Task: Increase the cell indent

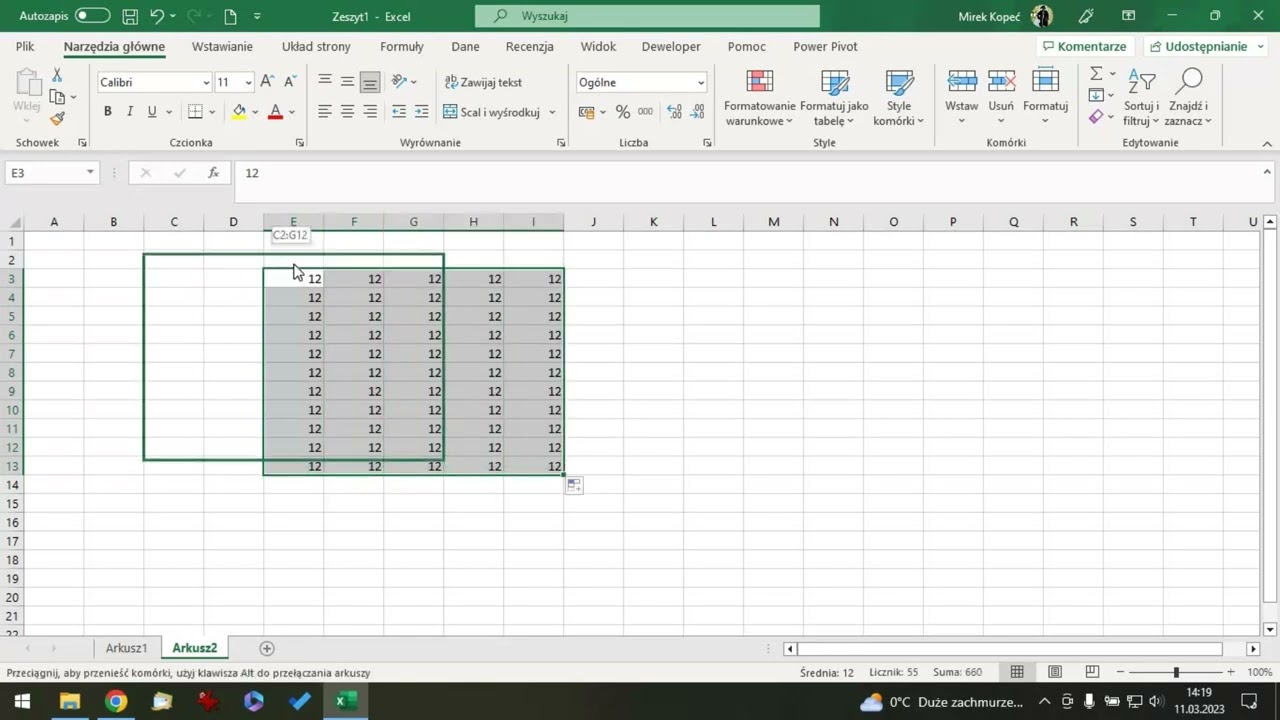Action: click(421, 112)
